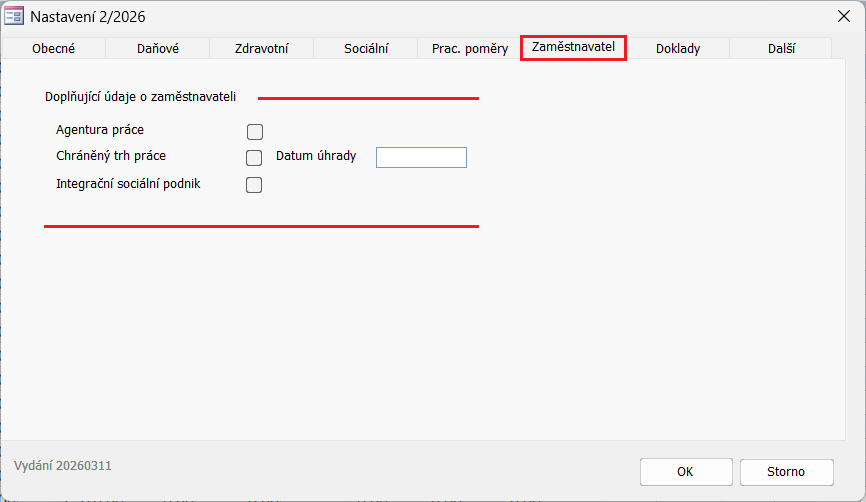Switch to the Obecné tab
Image resolution: width=866 pixels, height=502 pixels.
53,48
